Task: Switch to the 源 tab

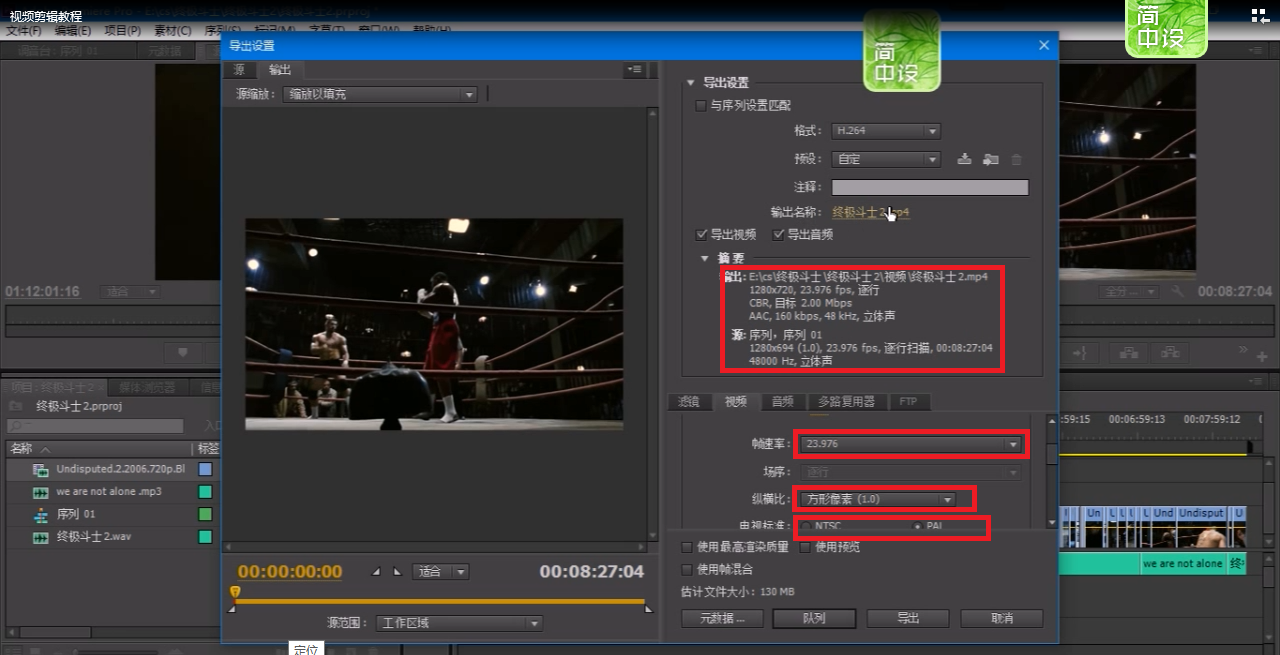Action: click(x=239, y=70)
